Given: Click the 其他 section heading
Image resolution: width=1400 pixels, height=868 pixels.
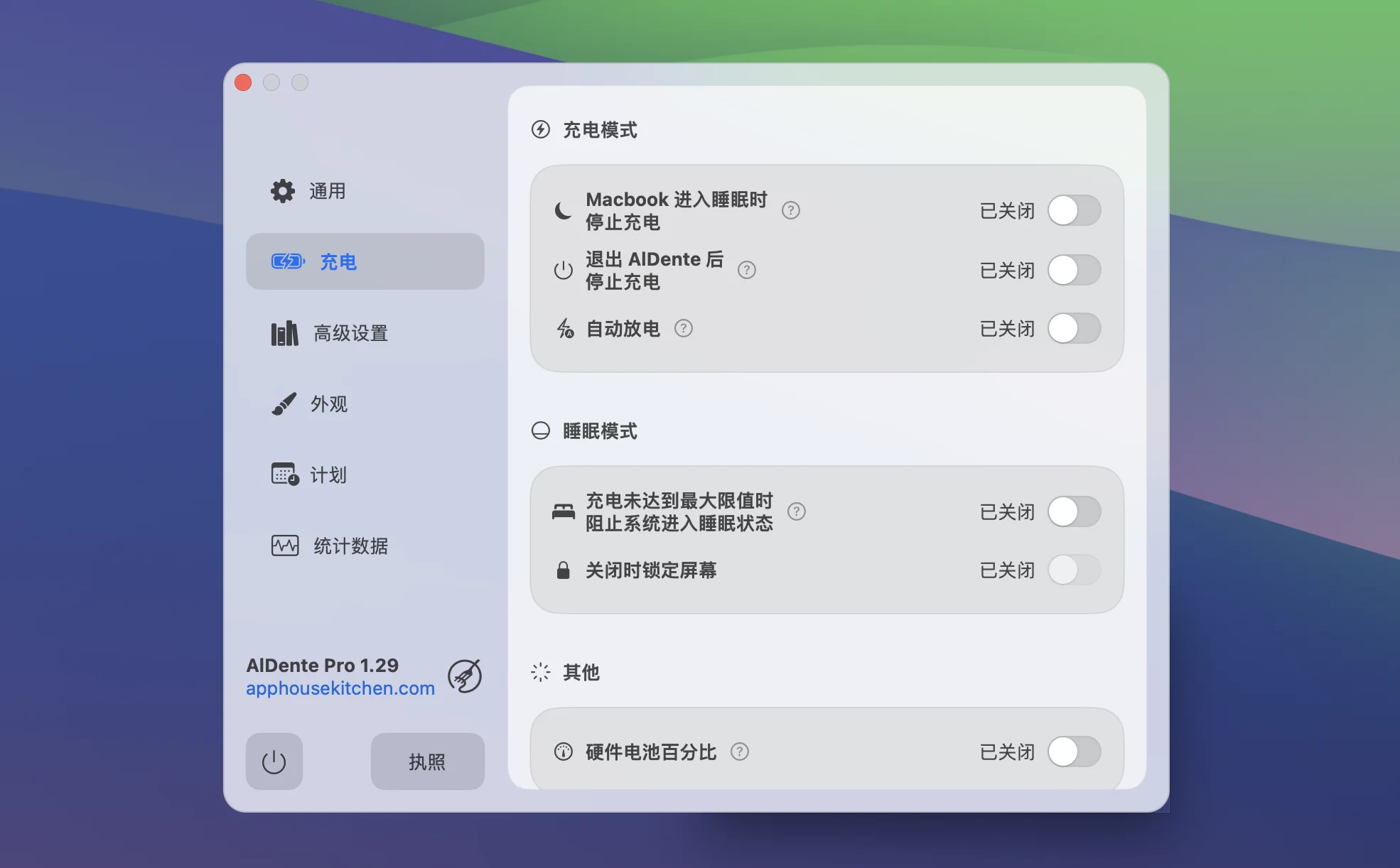Looking at the screenshot, I should point(581,672).
